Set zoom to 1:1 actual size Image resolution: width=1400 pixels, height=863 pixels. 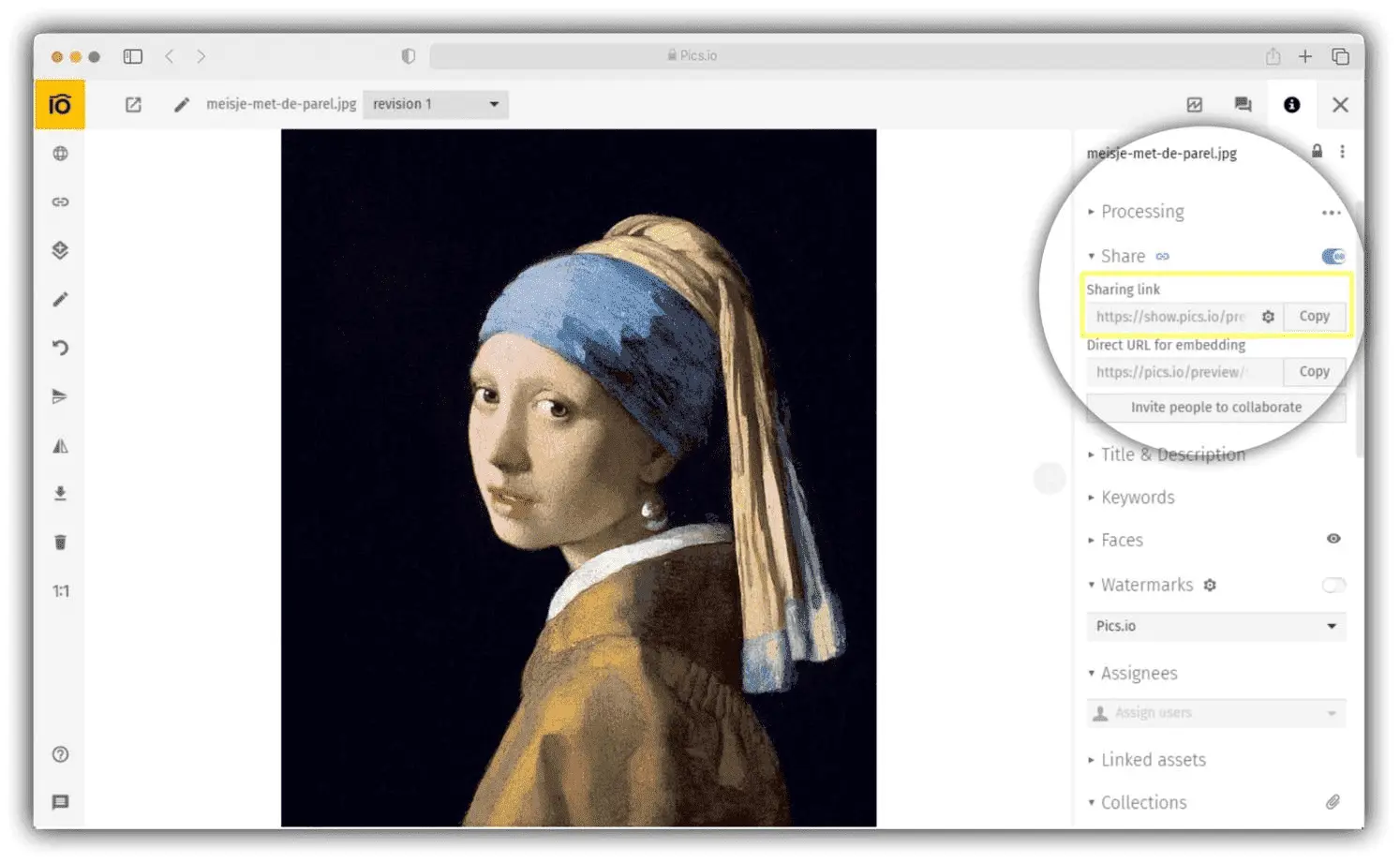(61, 591)
